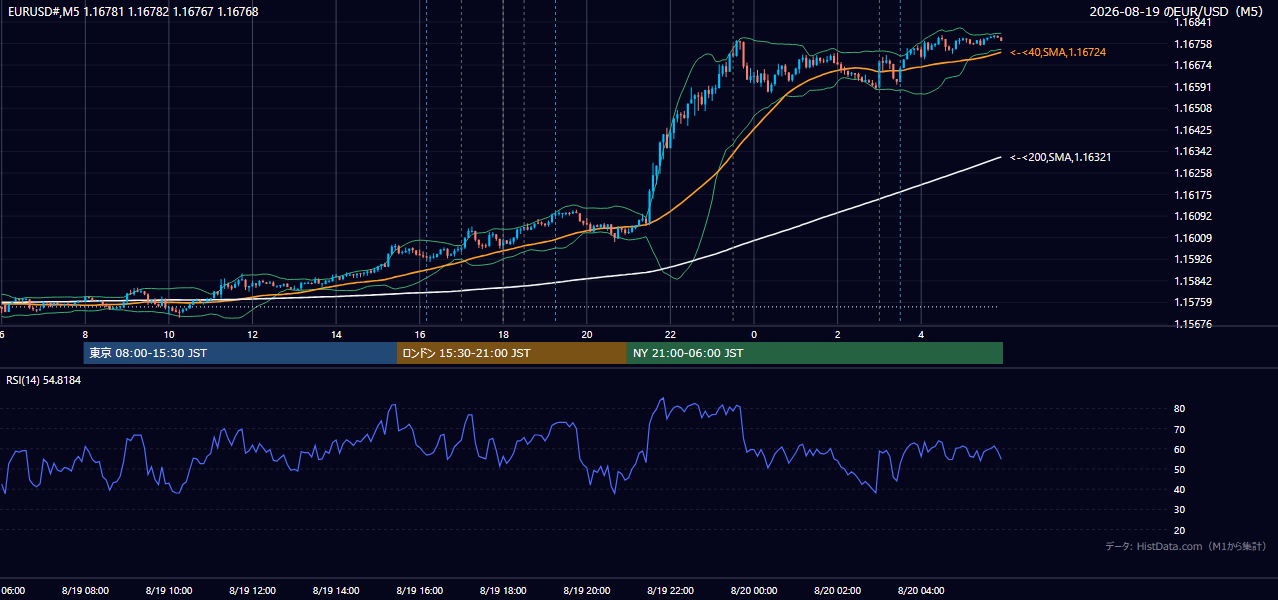
Task: Click hour marker 22 under price chart
Action: (670, 335)
